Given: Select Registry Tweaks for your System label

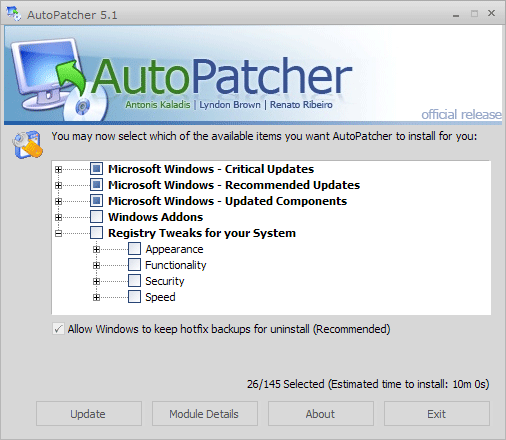Looking at the screenshot, I should (202, 233).
